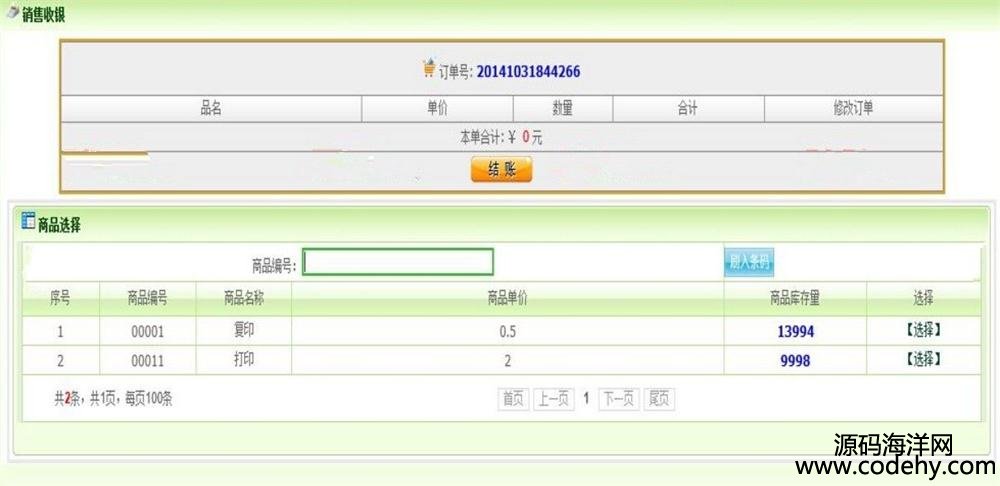Click the 商品库存量 column header
The width and height of the screenshot is (1000, 486).
click(795, 298)
